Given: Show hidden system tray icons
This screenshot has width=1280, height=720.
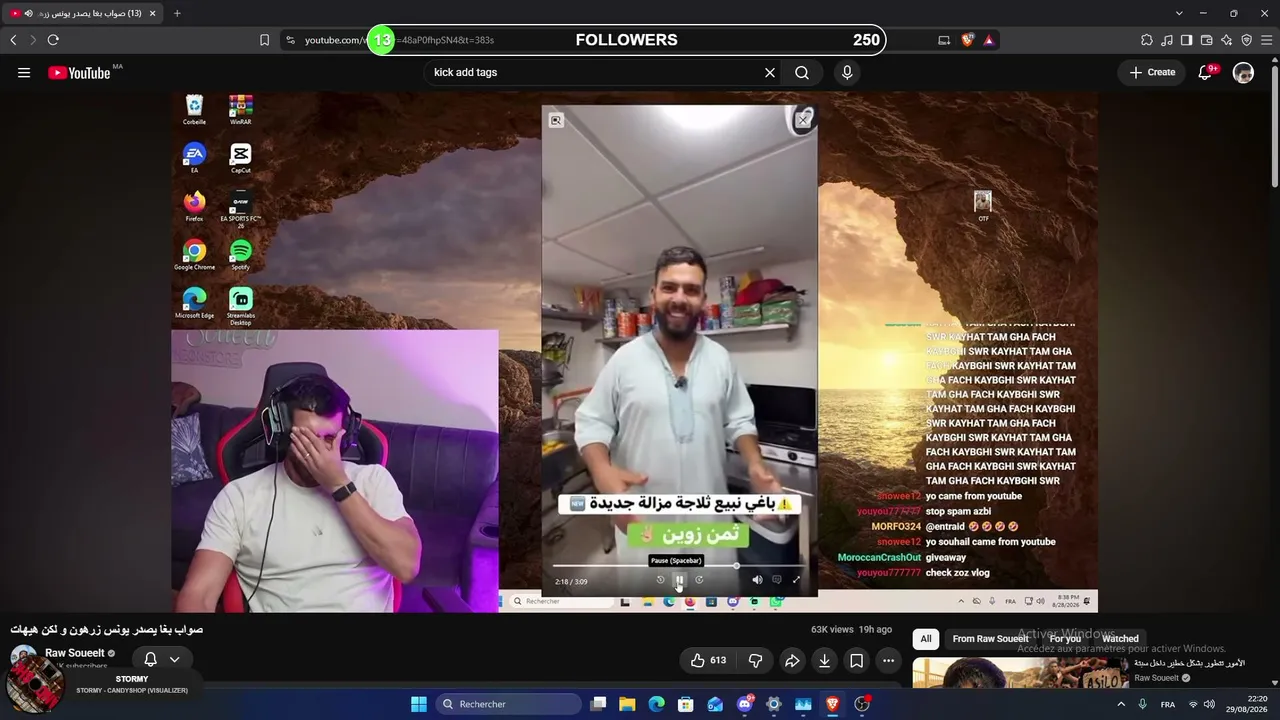Looking at the screenshot, I should pos(1121,704).
